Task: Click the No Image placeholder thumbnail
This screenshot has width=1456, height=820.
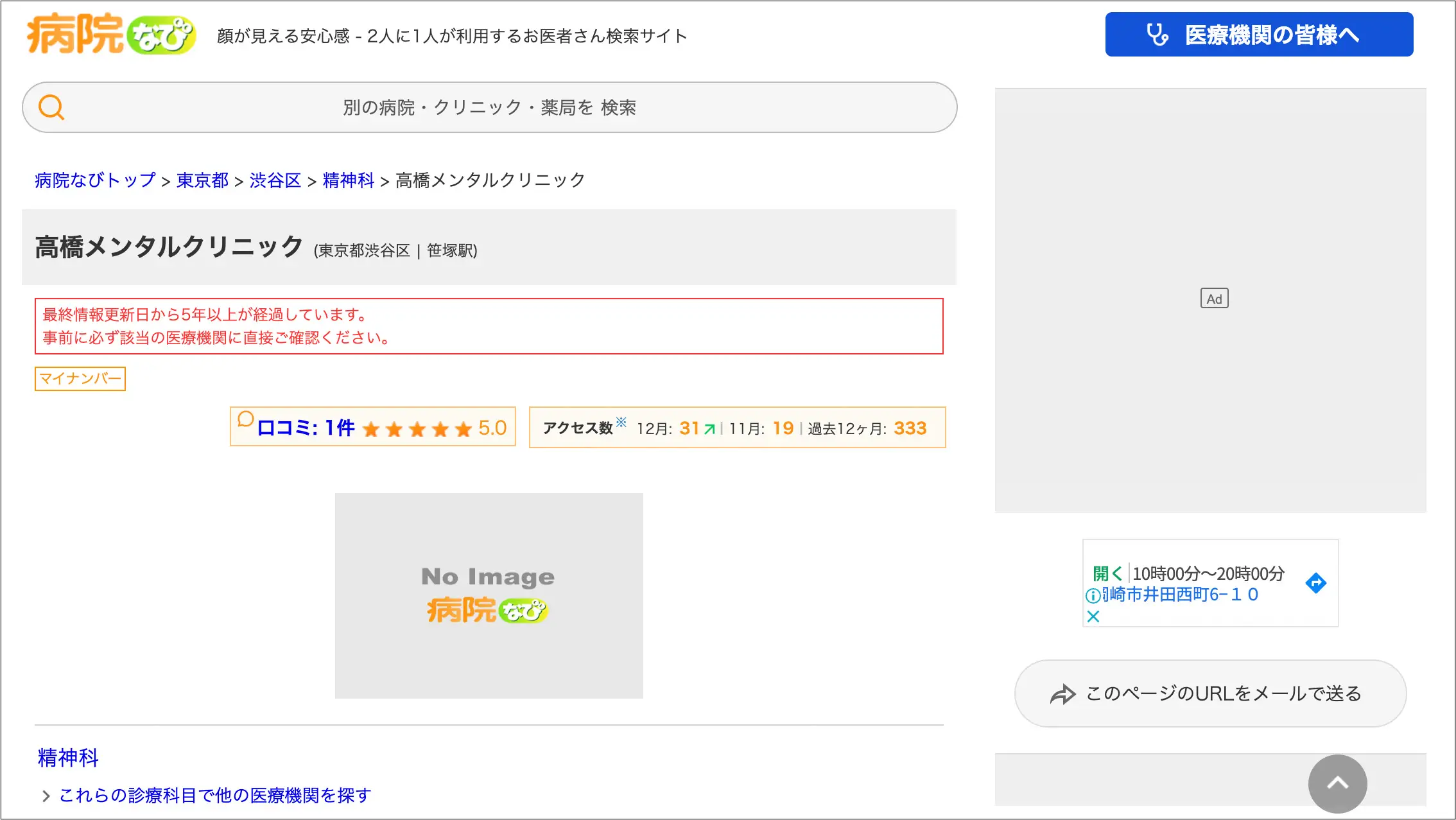Action: pyautogui.click(x=489, y=595)
